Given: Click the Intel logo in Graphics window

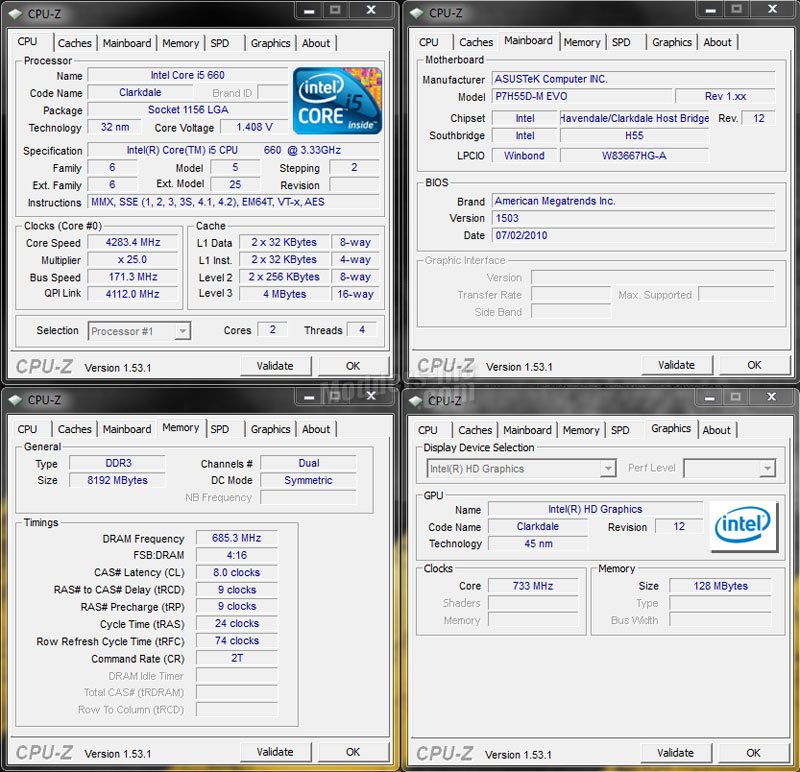Looking at the screenshot, I should click(x=743, y=527).
